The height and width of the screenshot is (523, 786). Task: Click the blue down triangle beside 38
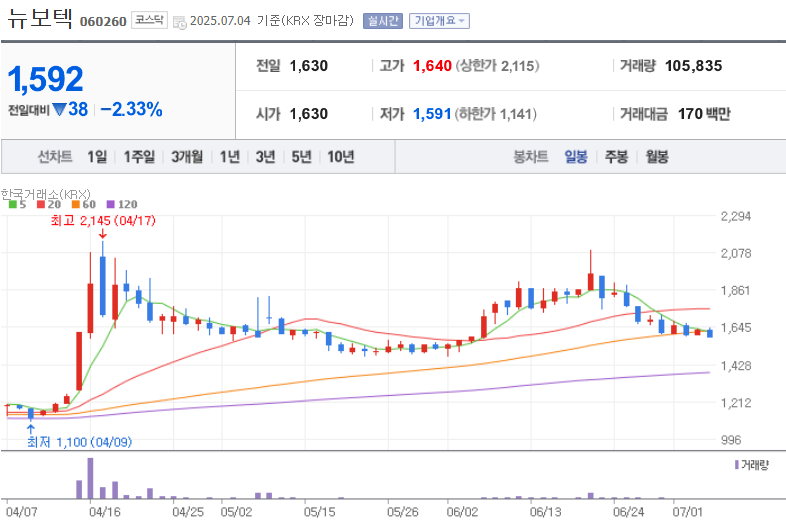click(59, 109)
